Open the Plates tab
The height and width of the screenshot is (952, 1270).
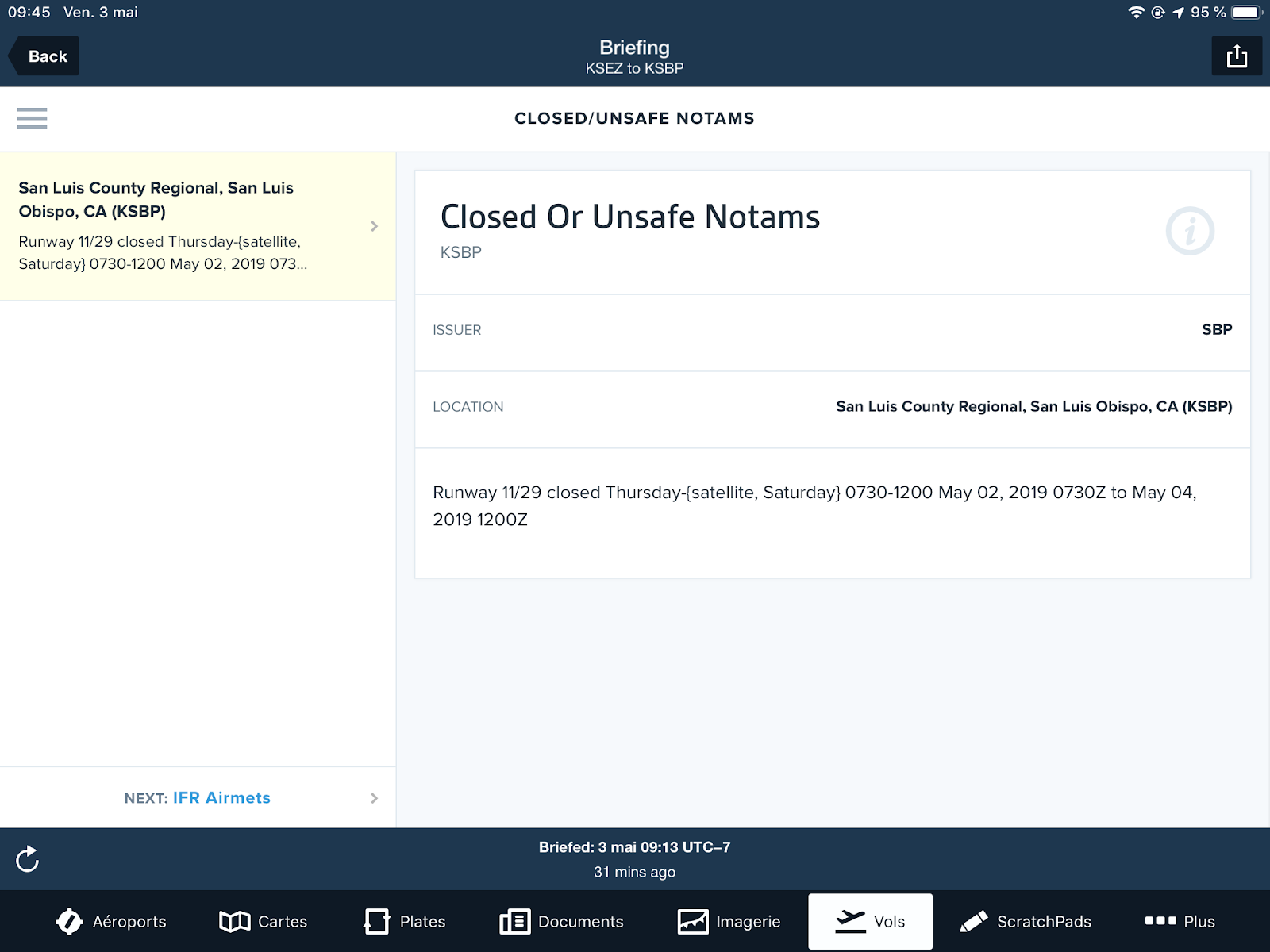tap(405, 921)
